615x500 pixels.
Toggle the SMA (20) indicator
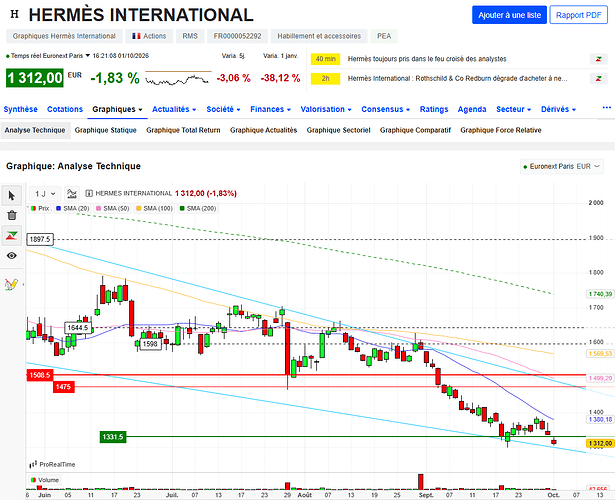pos(73,208)
